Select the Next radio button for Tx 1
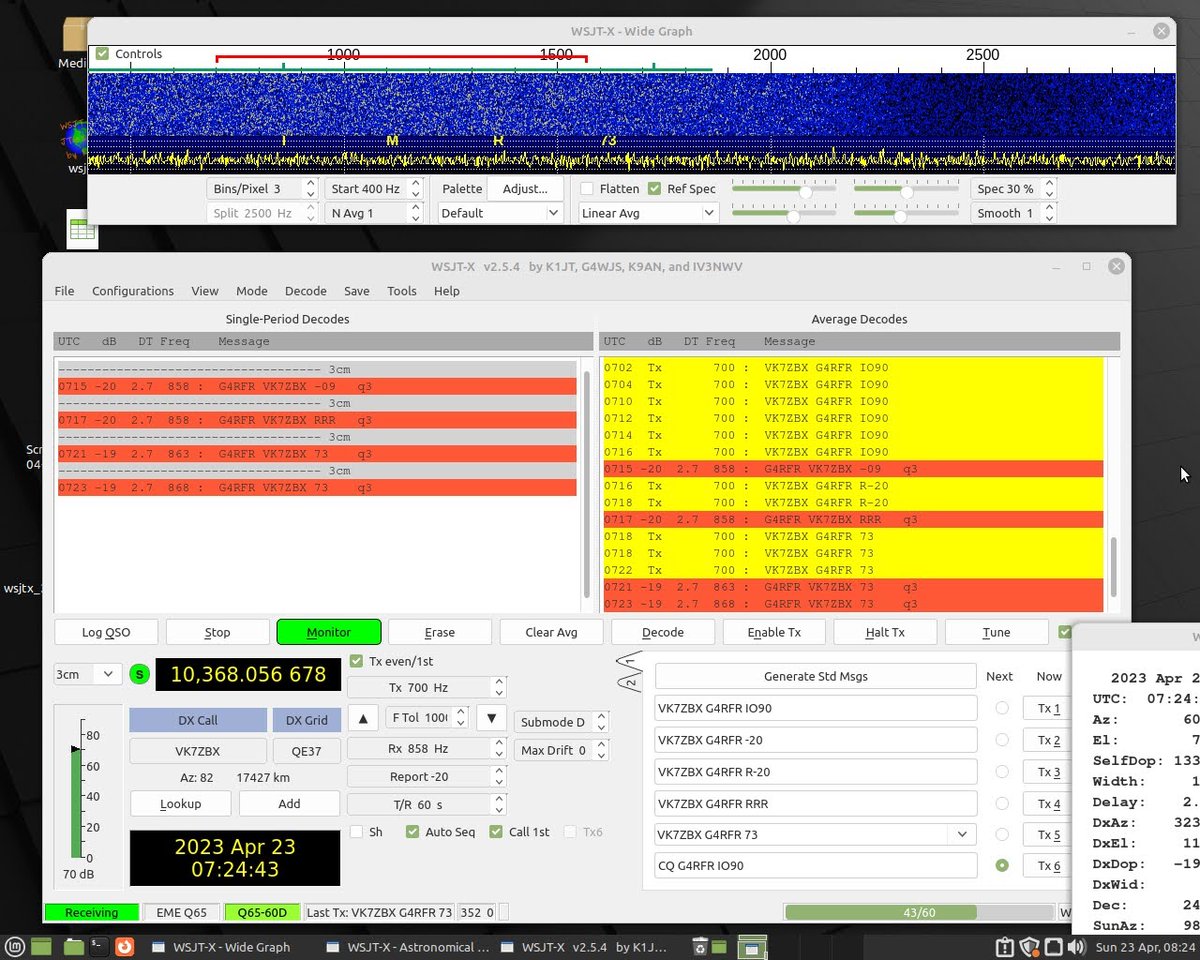The height and width of the screenshot is (960, 1200). coord(1002,708)
